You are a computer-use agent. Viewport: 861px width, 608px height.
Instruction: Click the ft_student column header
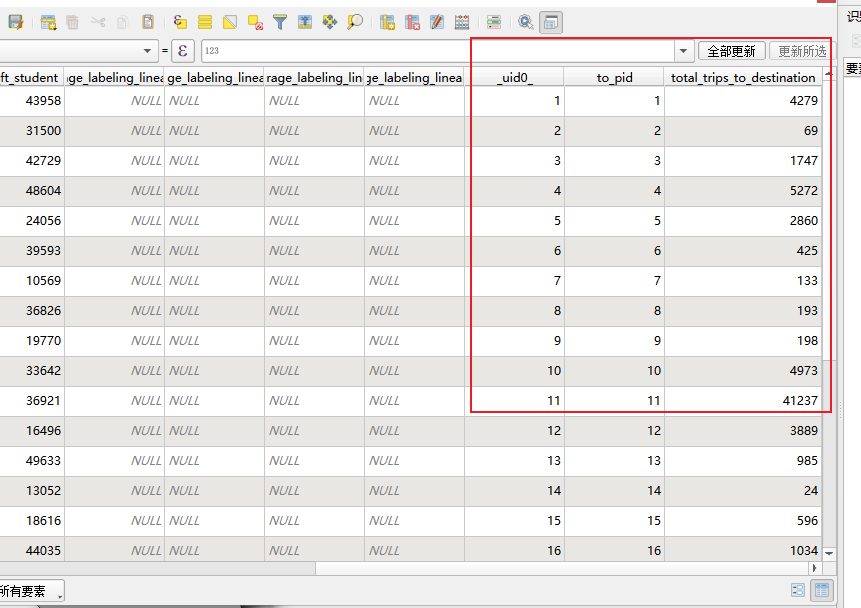pyautogui.click(x=32, y=77)
